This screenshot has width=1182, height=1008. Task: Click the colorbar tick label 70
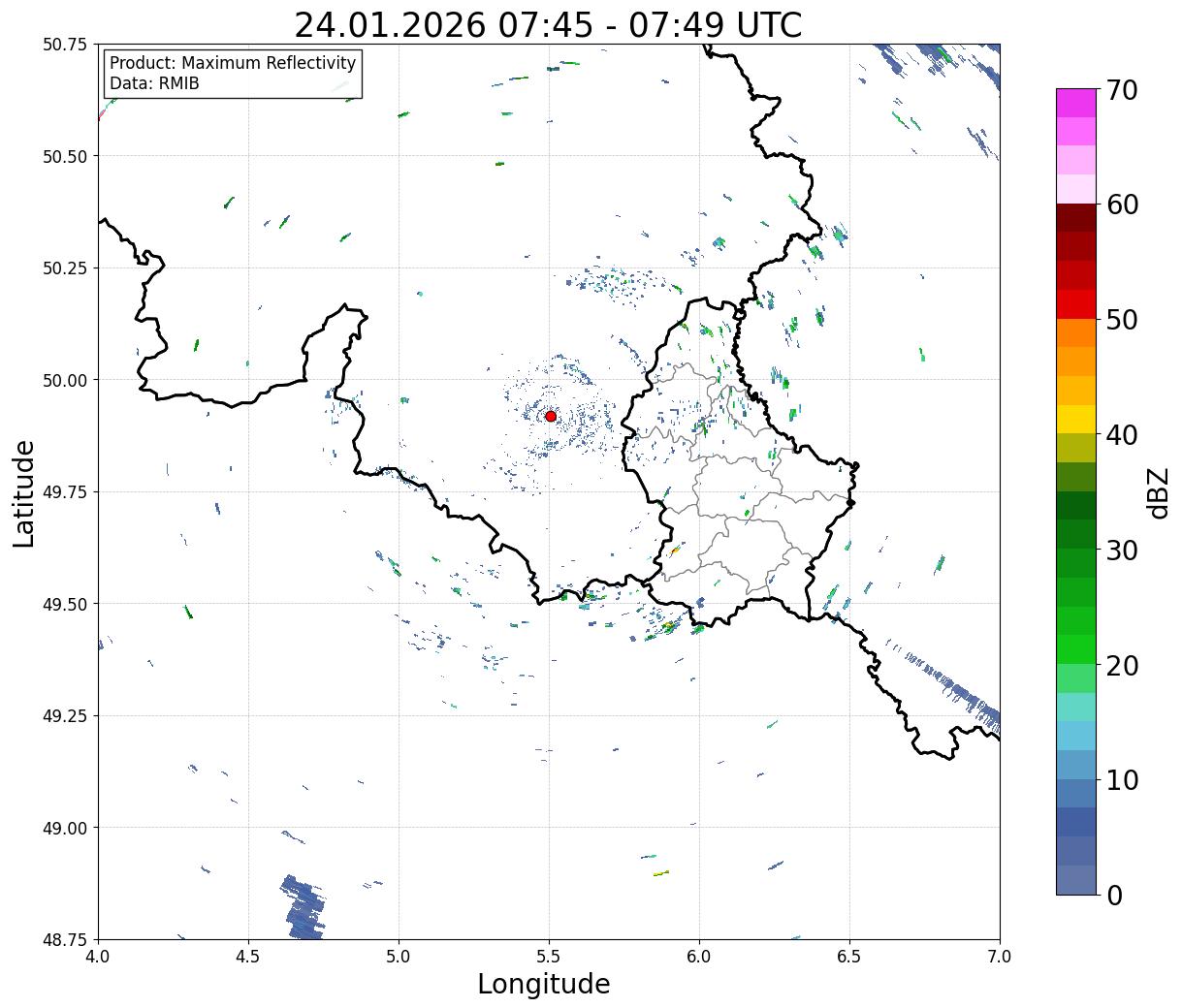1122,90
